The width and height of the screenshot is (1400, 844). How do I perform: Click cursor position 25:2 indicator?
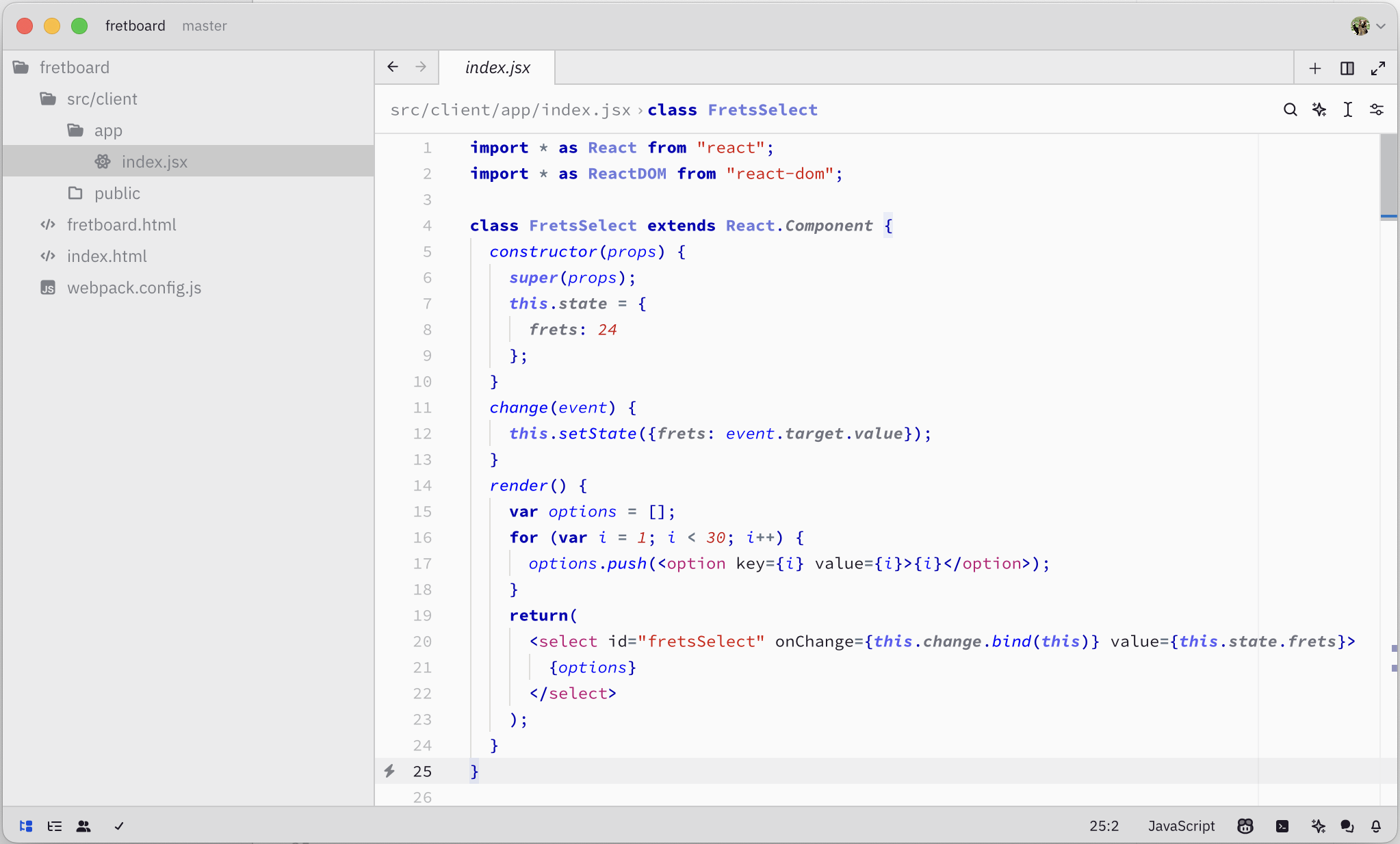coord(1104,826)
